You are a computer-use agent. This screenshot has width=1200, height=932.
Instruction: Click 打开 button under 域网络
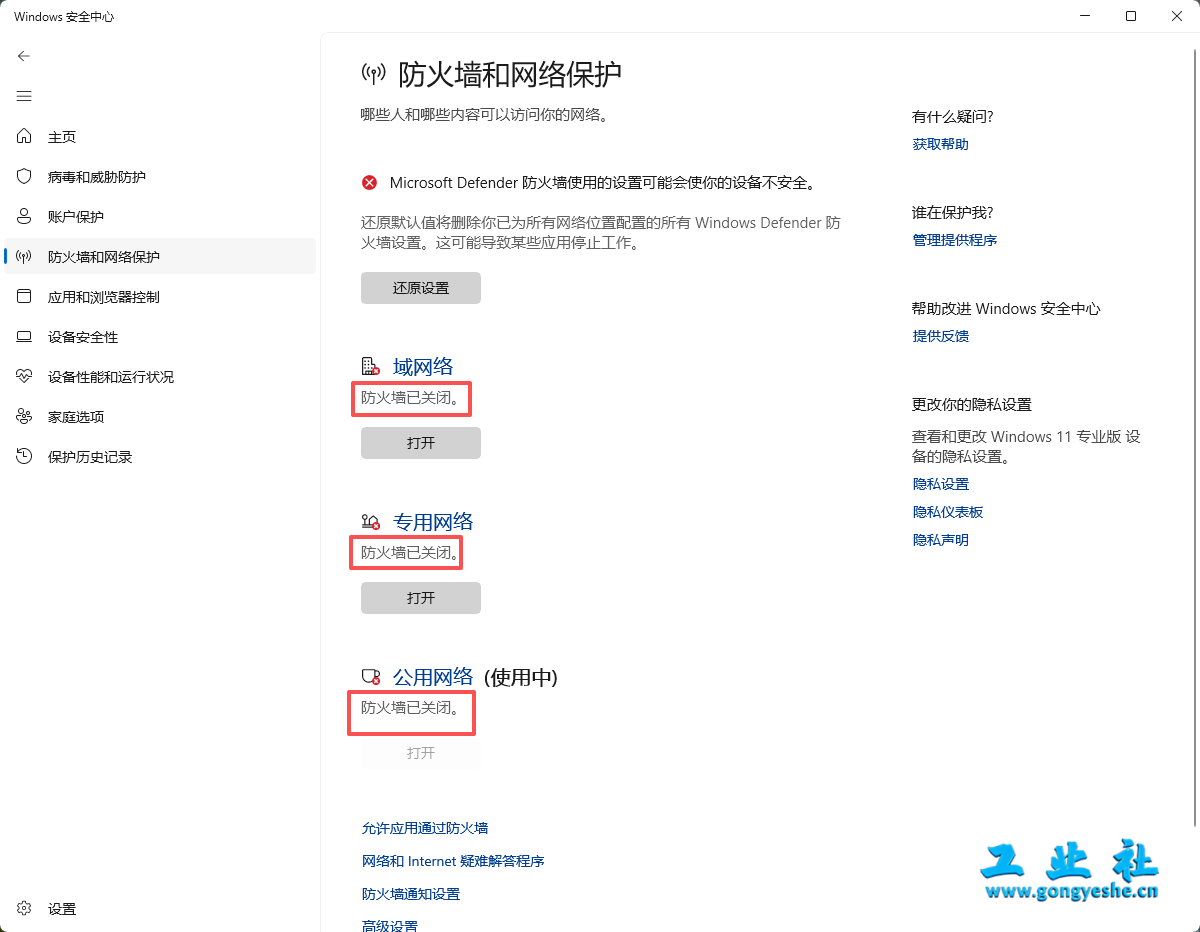(x=421, y=443)
